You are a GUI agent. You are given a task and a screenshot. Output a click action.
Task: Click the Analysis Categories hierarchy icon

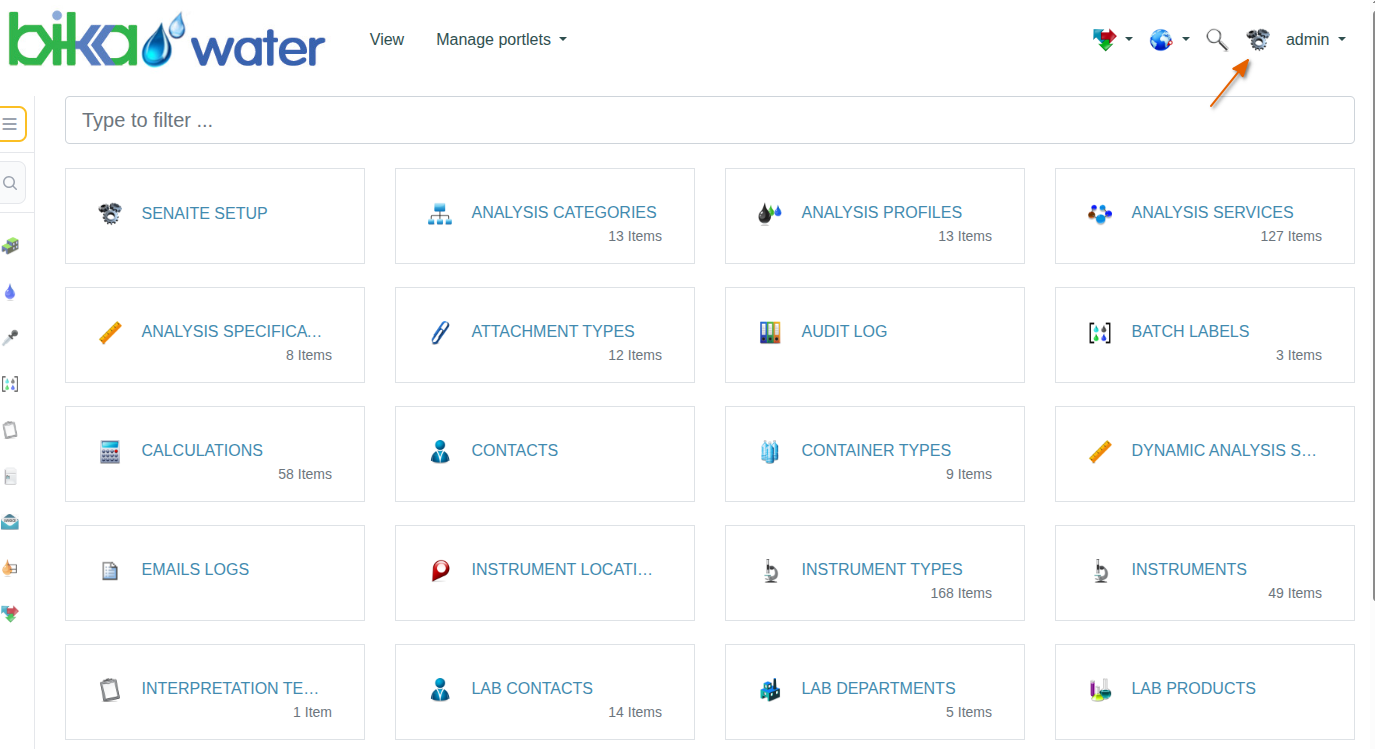(x=440, y=213)
